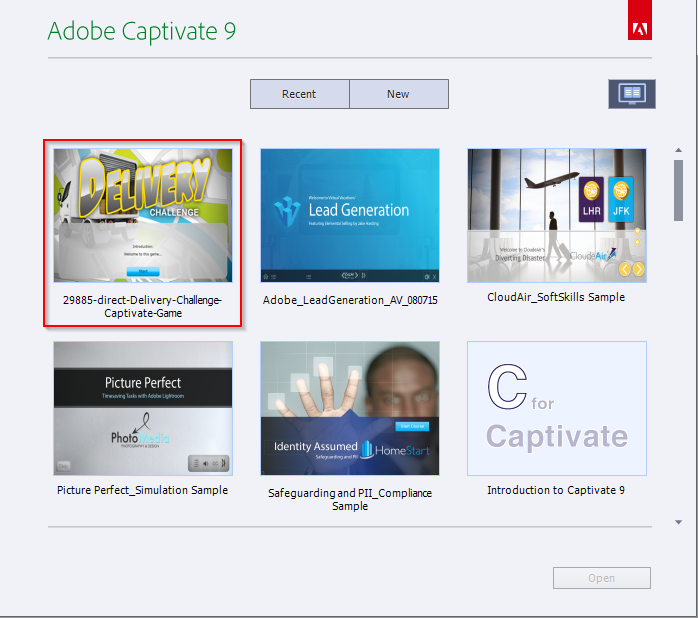This screenshot has height=618, width=698.
Task: Select the Delivery Challenge project thumbnail
Action: point(143,215)
